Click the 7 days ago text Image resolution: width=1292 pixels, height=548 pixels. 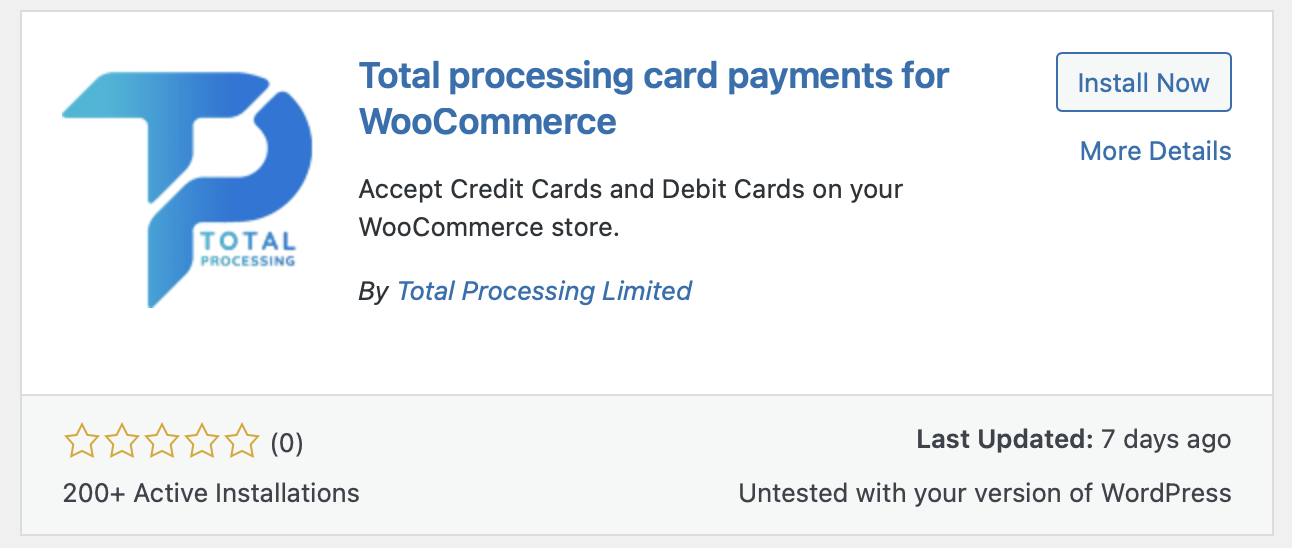pos(1166,439)
